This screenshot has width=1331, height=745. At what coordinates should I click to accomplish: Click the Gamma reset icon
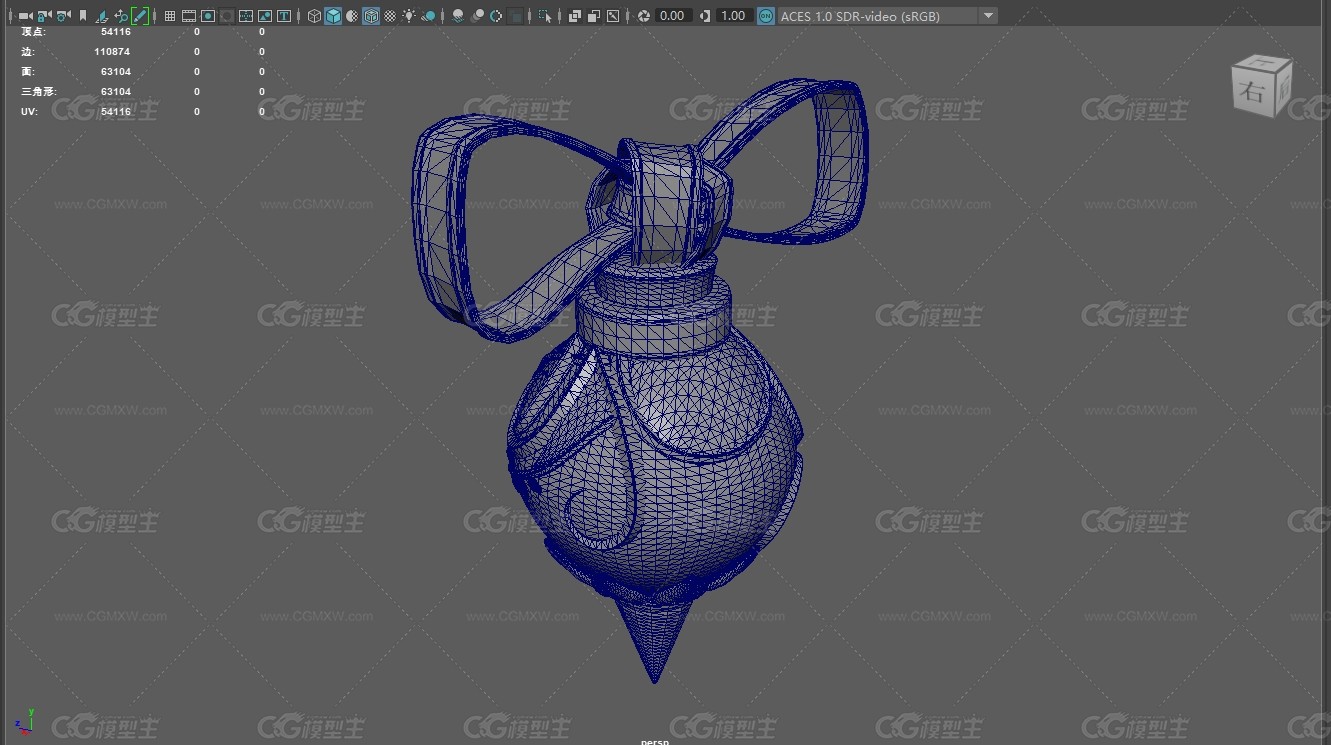(705, 16)
